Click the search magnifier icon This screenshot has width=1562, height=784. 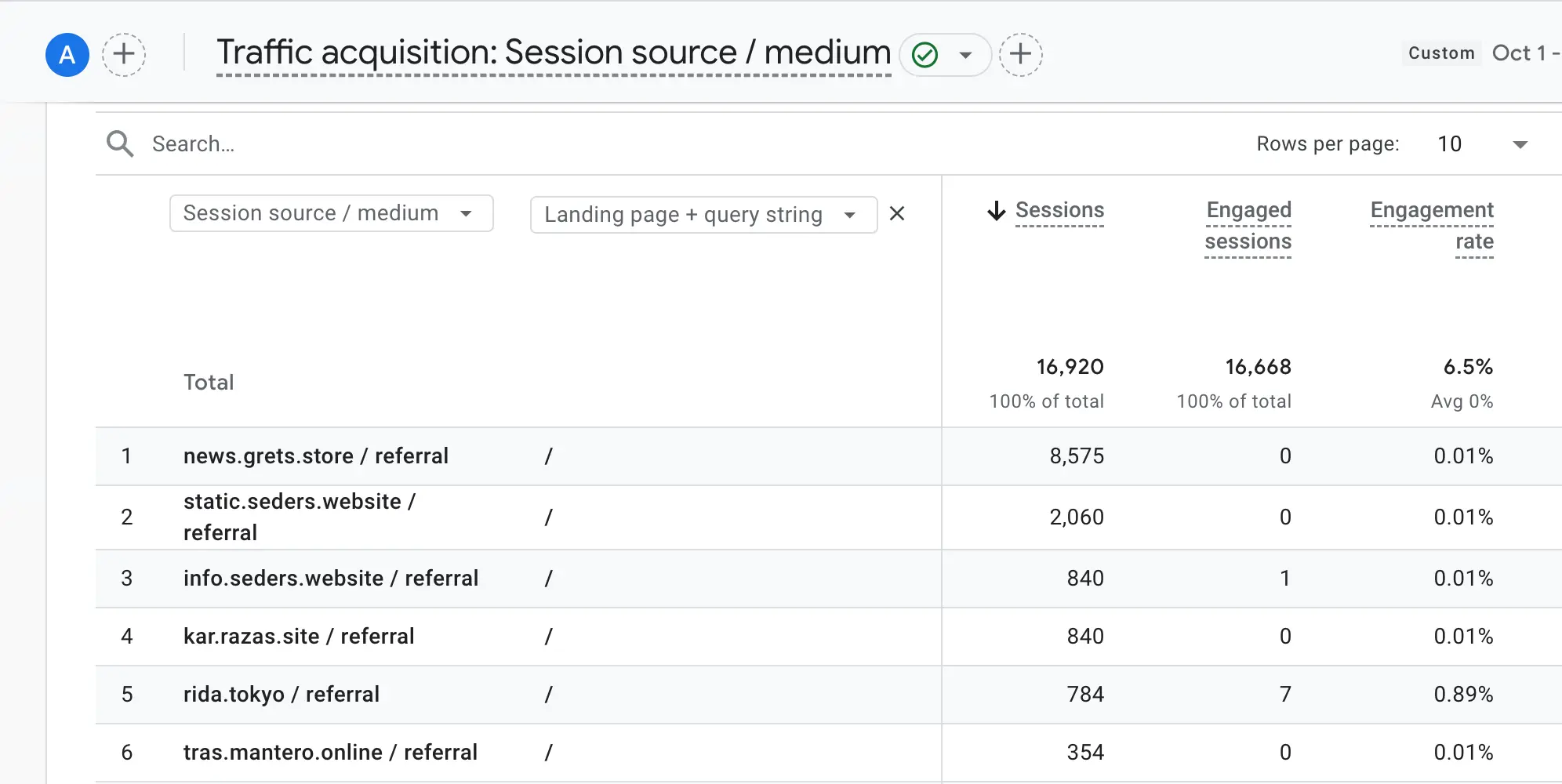pyautogui.click(x=120, y=144)
